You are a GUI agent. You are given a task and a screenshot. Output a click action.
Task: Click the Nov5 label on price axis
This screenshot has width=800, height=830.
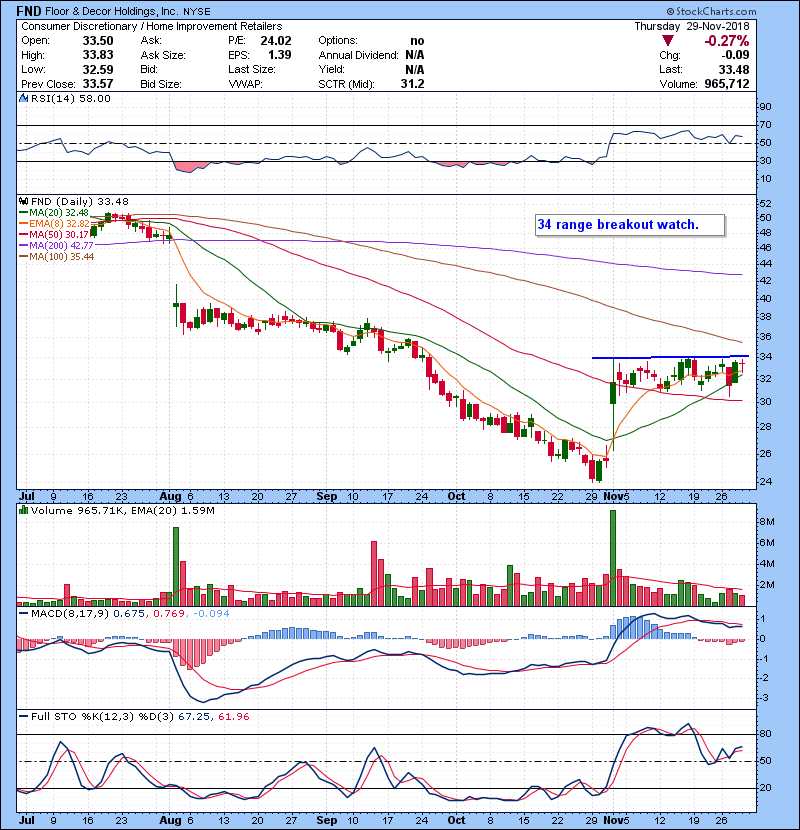pyautogui.click(x=617, y=497)
